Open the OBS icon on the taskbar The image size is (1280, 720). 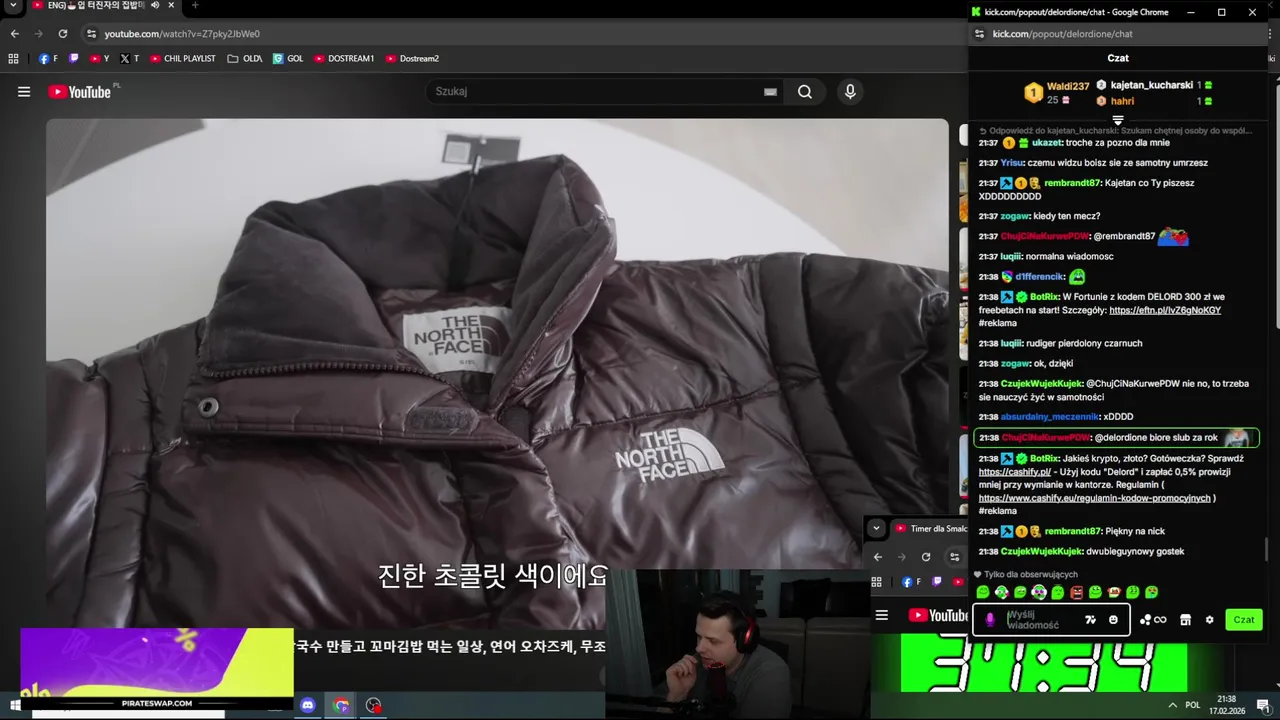click(374, 705)
